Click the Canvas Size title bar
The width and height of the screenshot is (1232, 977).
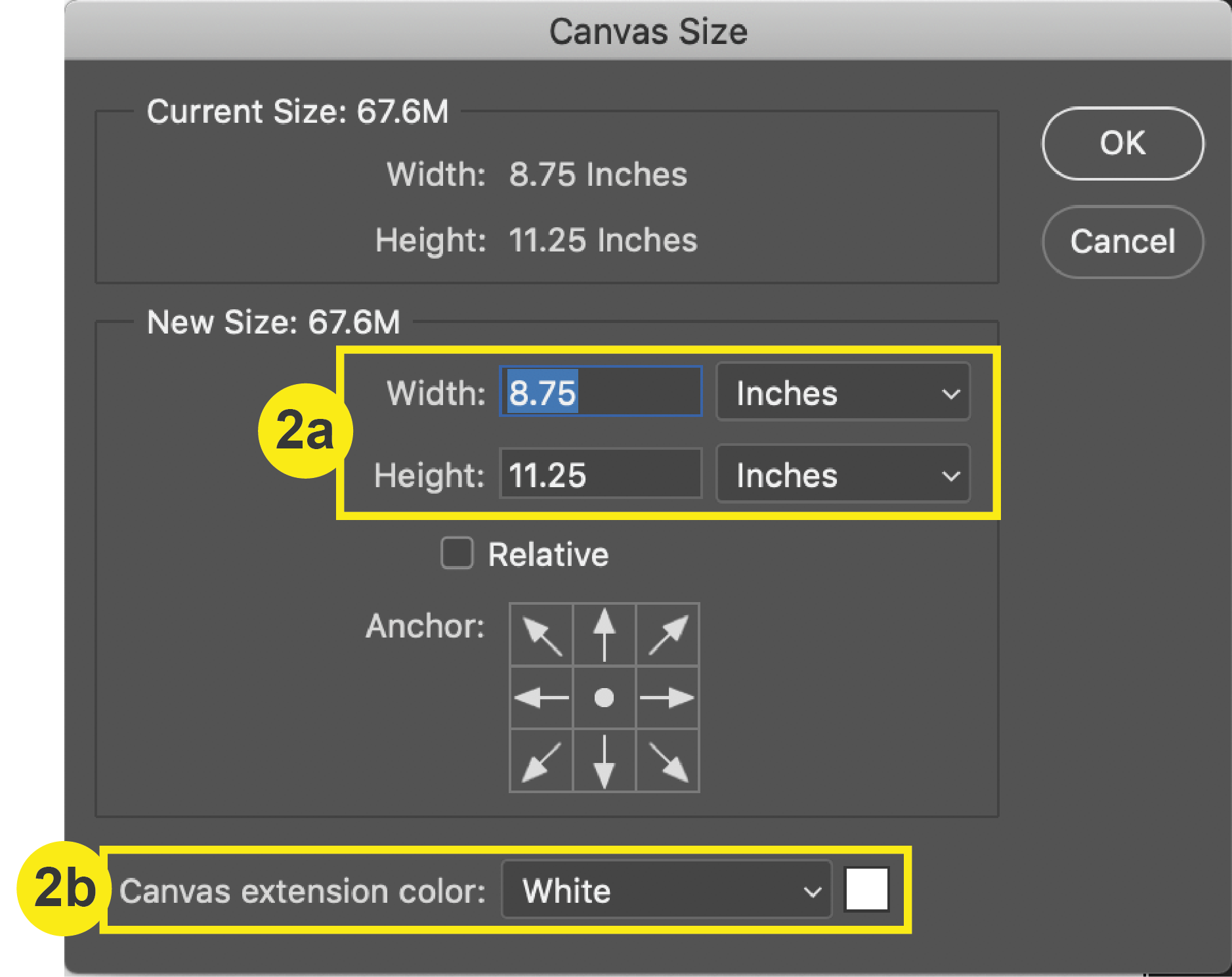[x=648, y=30]
